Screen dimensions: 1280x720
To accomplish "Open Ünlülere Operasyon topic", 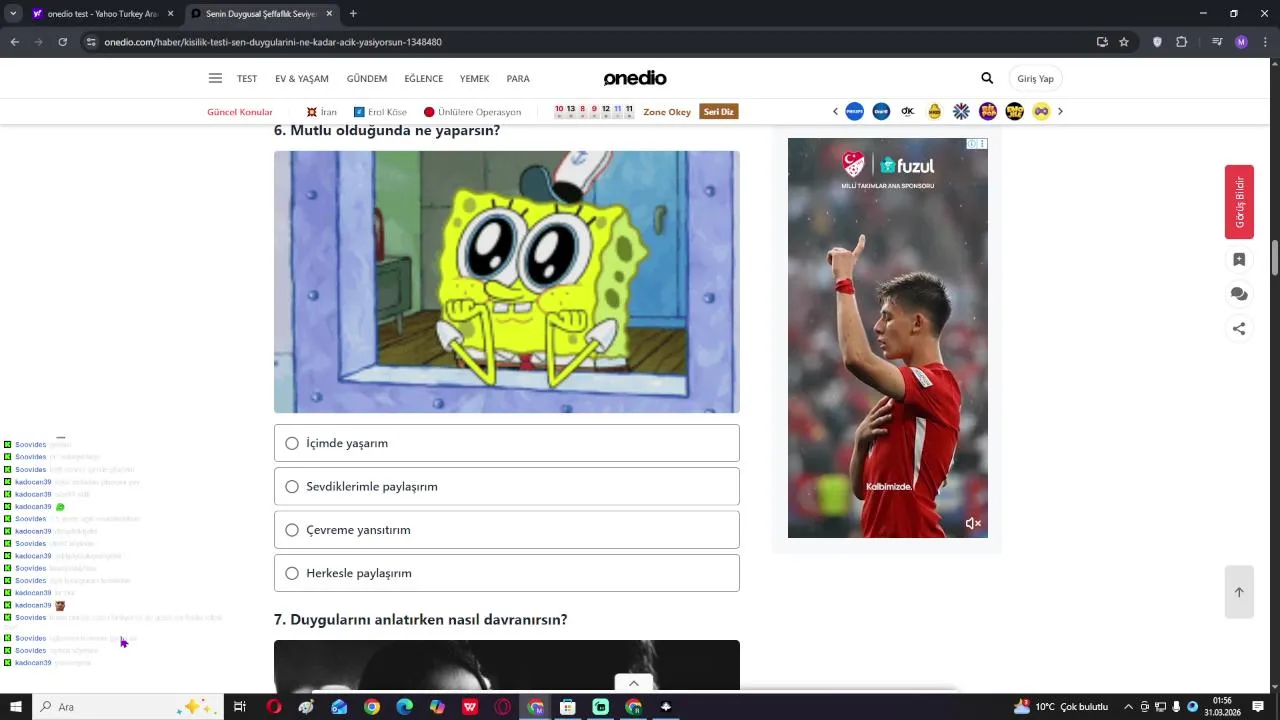I will (x=473, y=112).
